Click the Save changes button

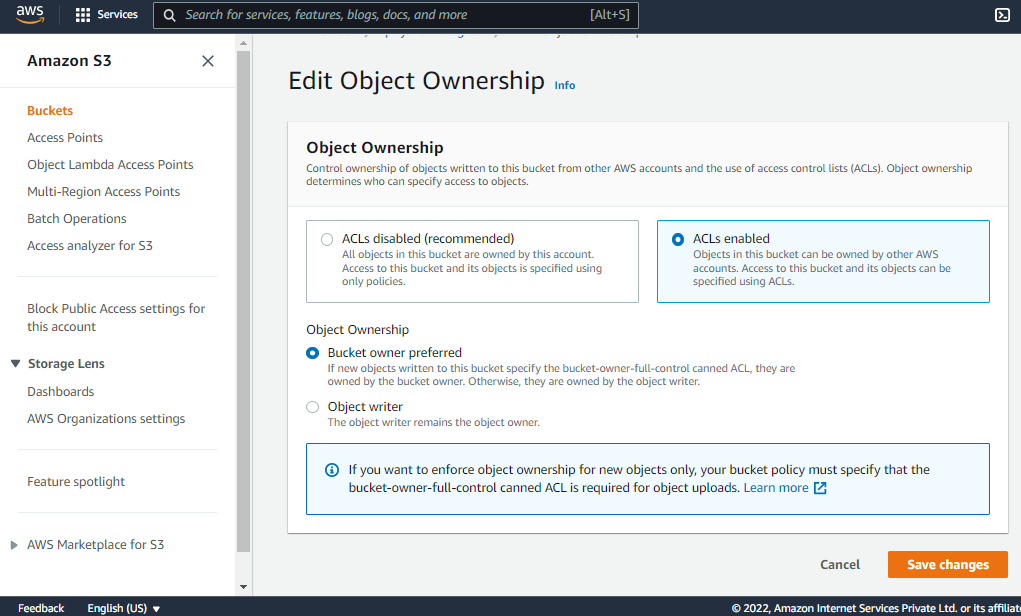947,565
